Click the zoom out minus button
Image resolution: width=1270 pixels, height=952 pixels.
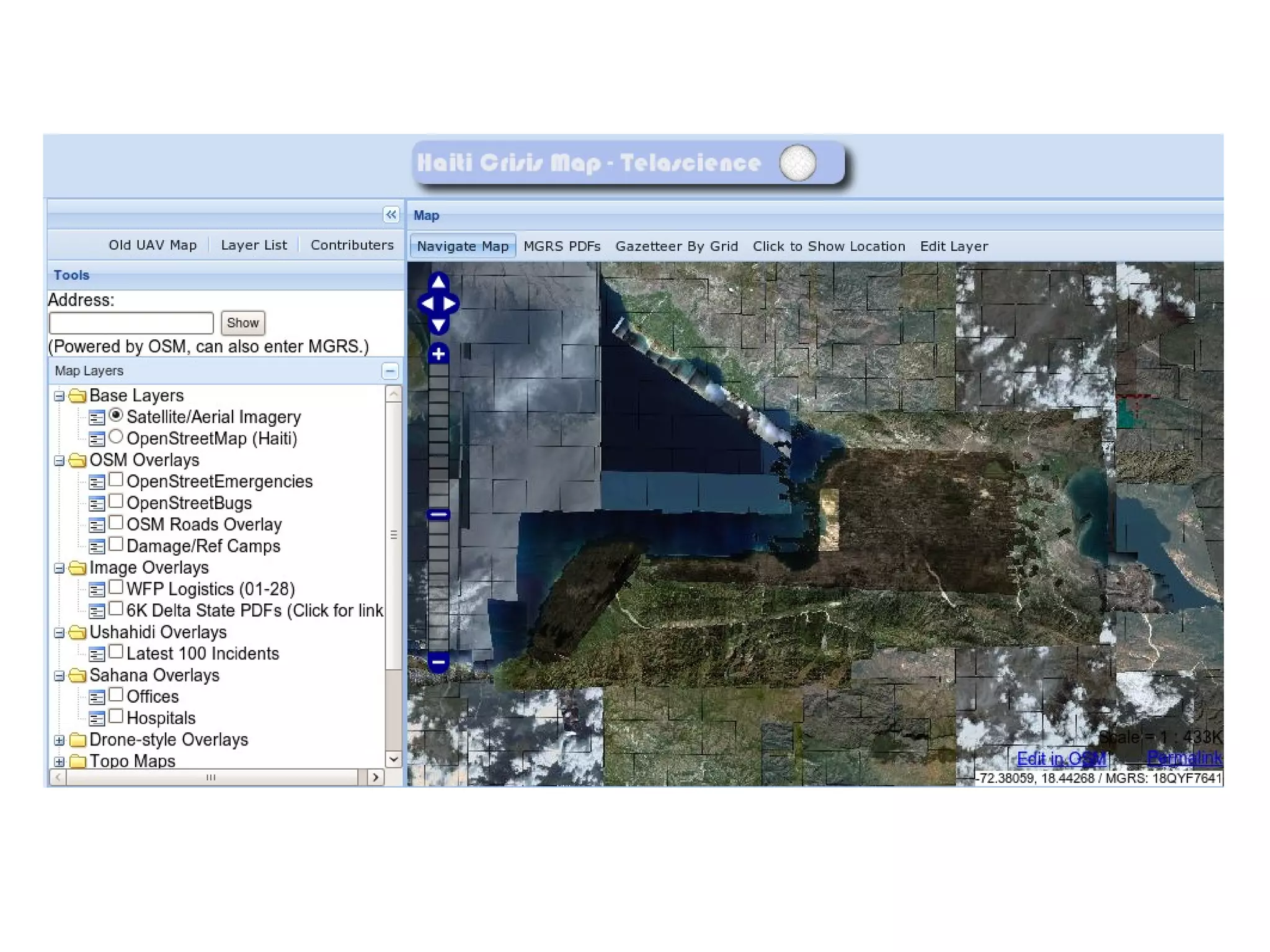coord(438,662)
